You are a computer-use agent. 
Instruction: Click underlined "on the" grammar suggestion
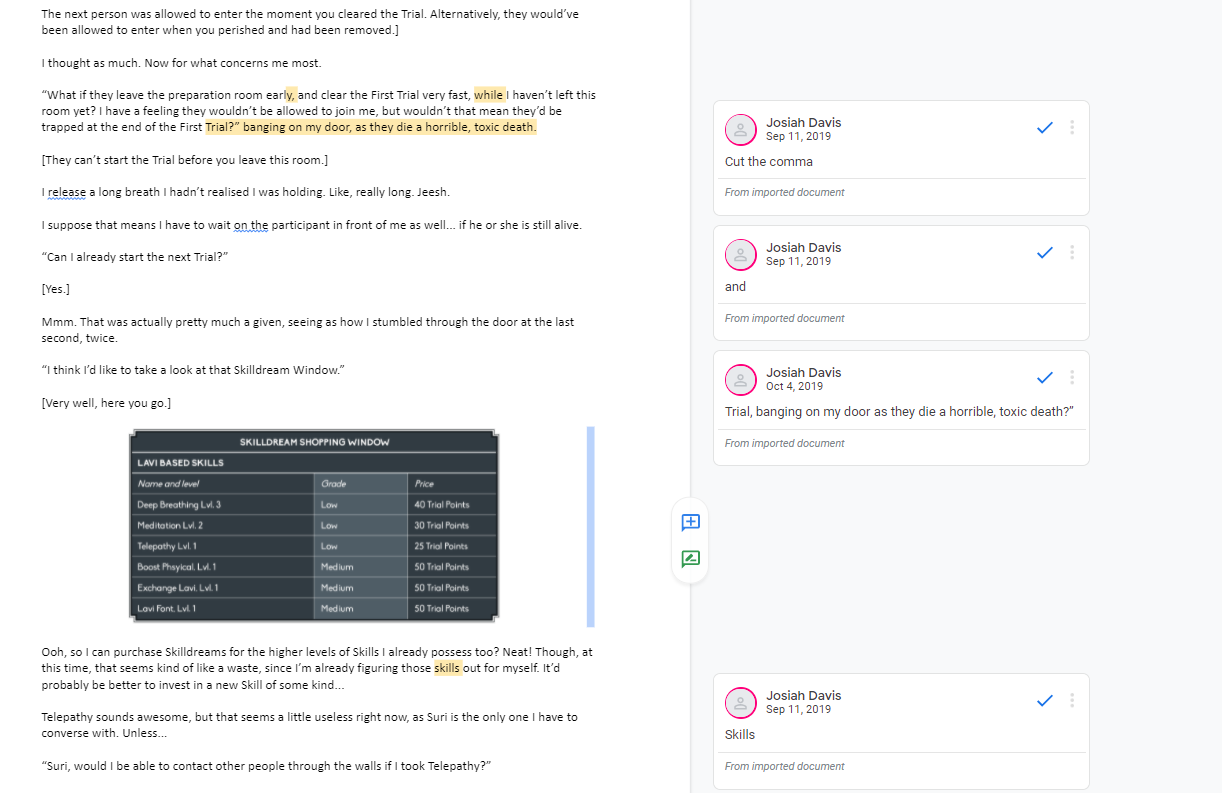pos(251,225)
